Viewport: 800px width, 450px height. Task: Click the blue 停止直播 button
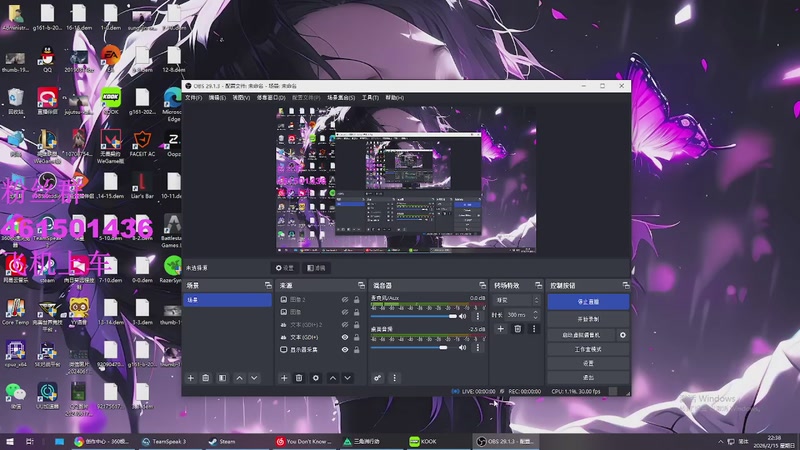(x=588, y=302)
